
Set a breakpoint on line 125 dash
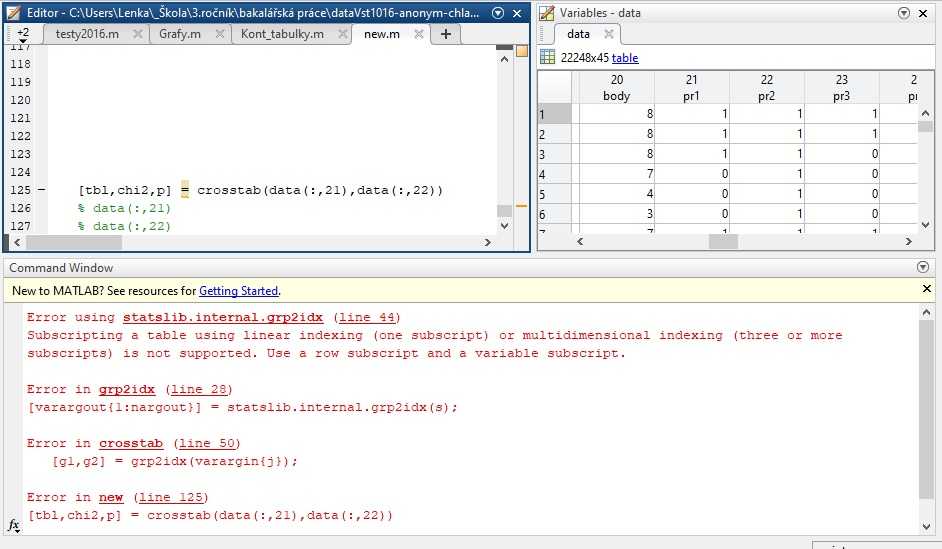41,190
